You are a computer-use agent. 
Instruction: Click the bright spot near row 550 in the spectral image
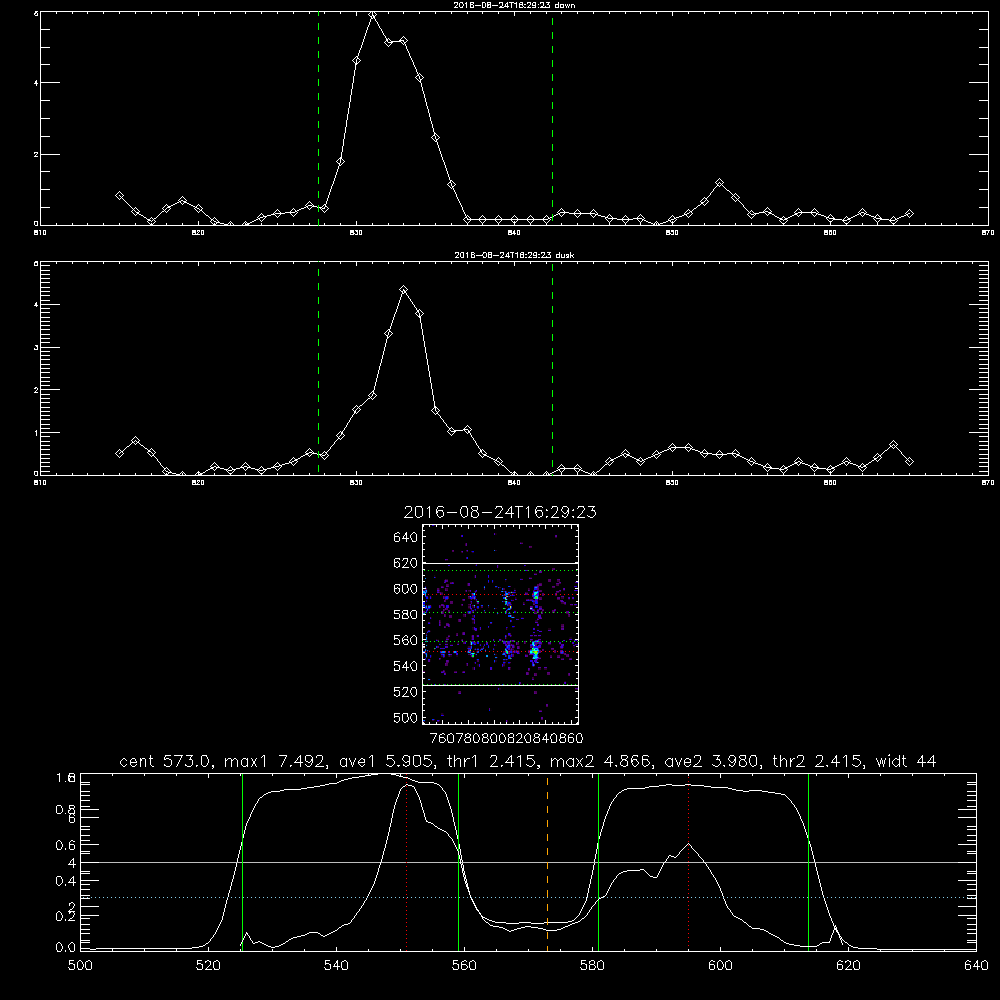click(535, 652)
